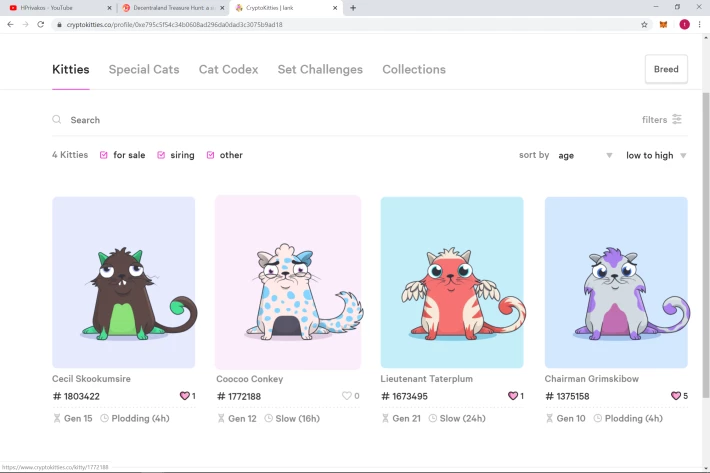The height and width of the screenshot is (473, 710).
Task: Open the spotted Coocoo Conkey cat image
Action: [x=288, y=282]
